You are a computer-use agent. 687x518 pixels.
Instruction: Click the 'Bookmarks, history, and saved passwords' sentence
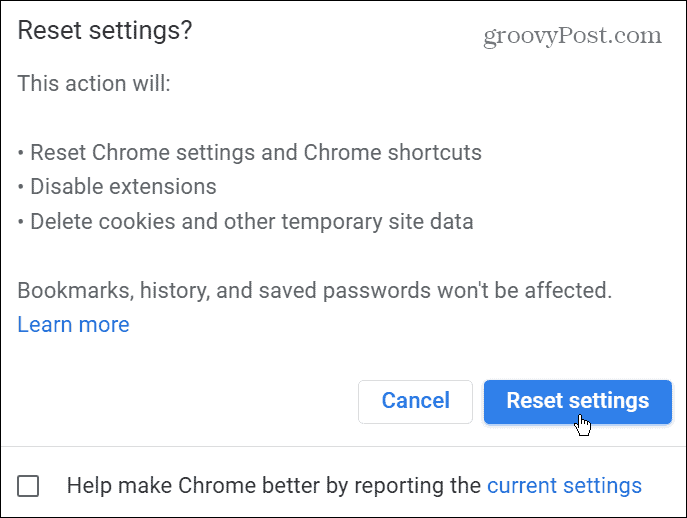pyautogui.click(x=315, y=291)
